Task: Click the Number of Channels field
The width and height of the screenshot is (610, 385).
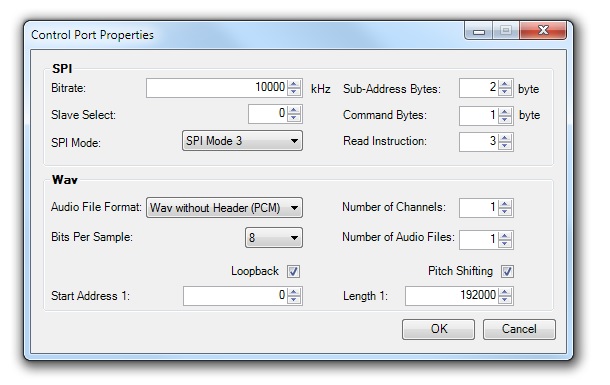Action: click(x=479, y=208)
